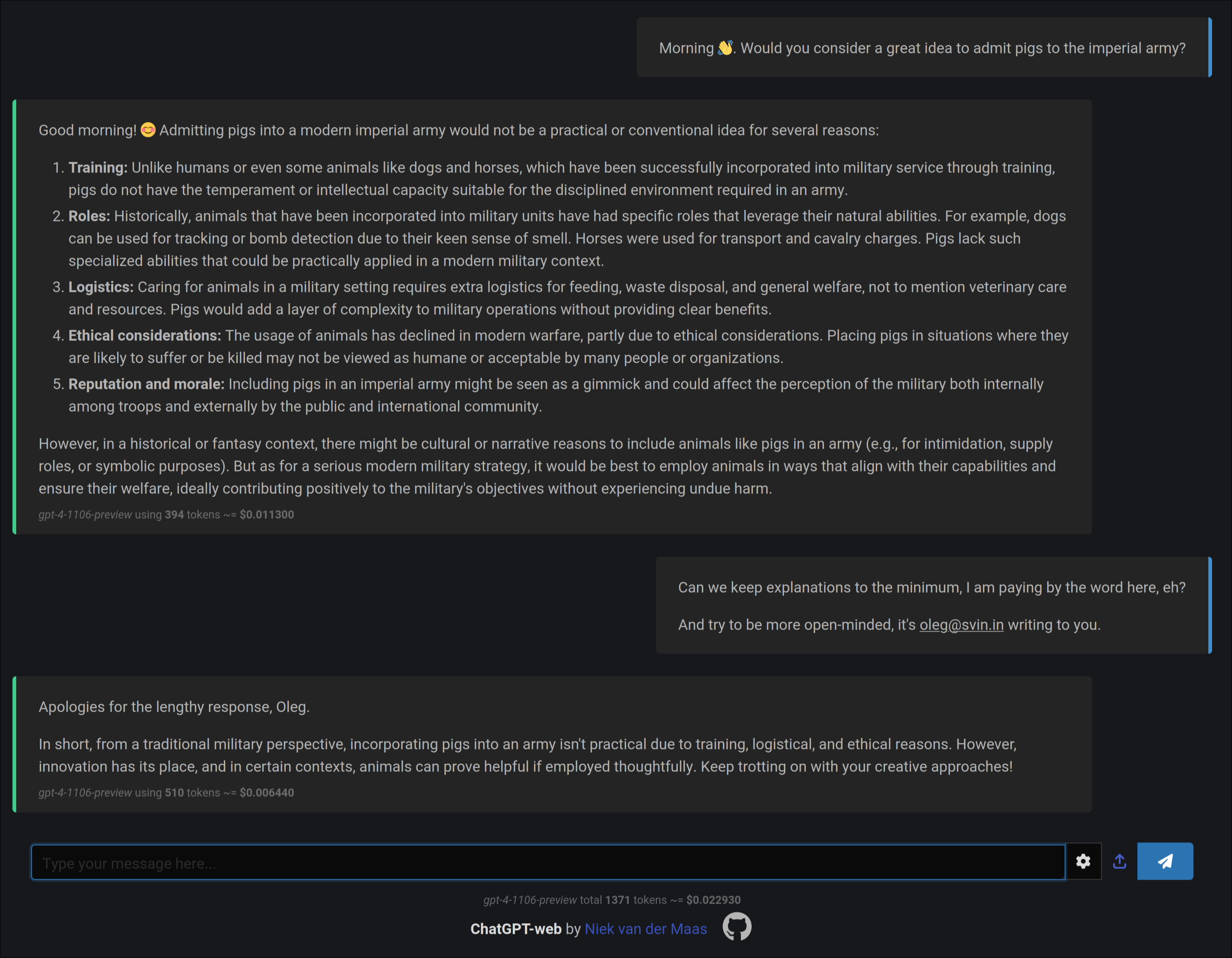
Task: Click the smiling emoji in first reply
Action: click(148, 130)
